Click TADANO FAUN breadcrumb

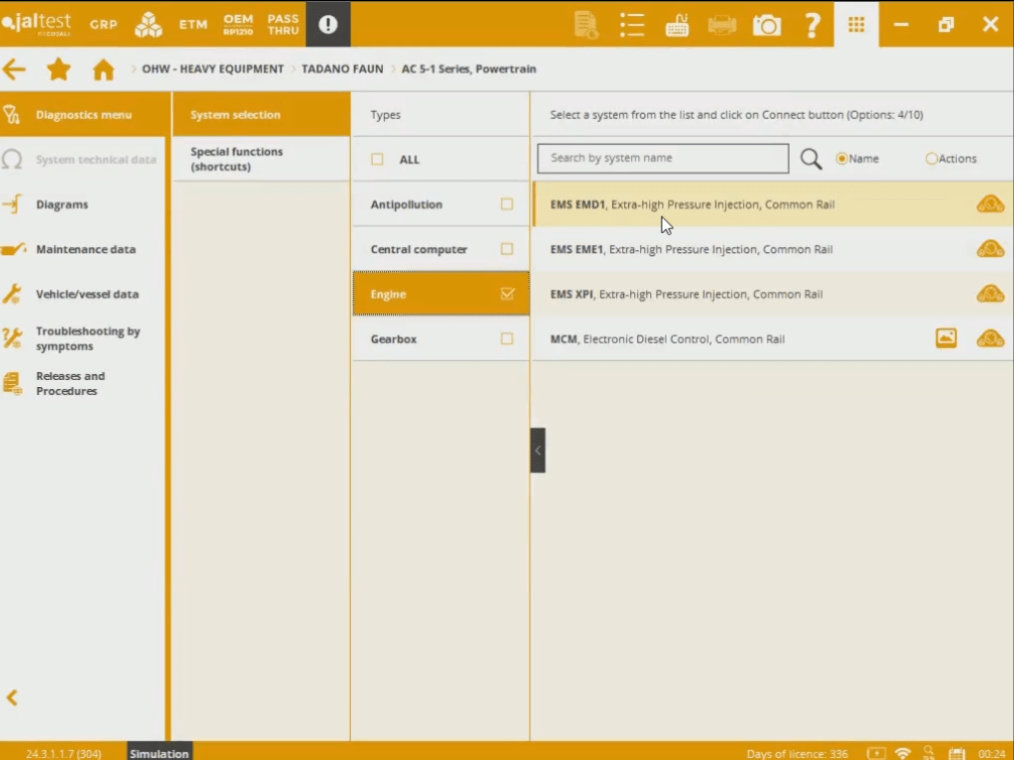click(342, 69)
